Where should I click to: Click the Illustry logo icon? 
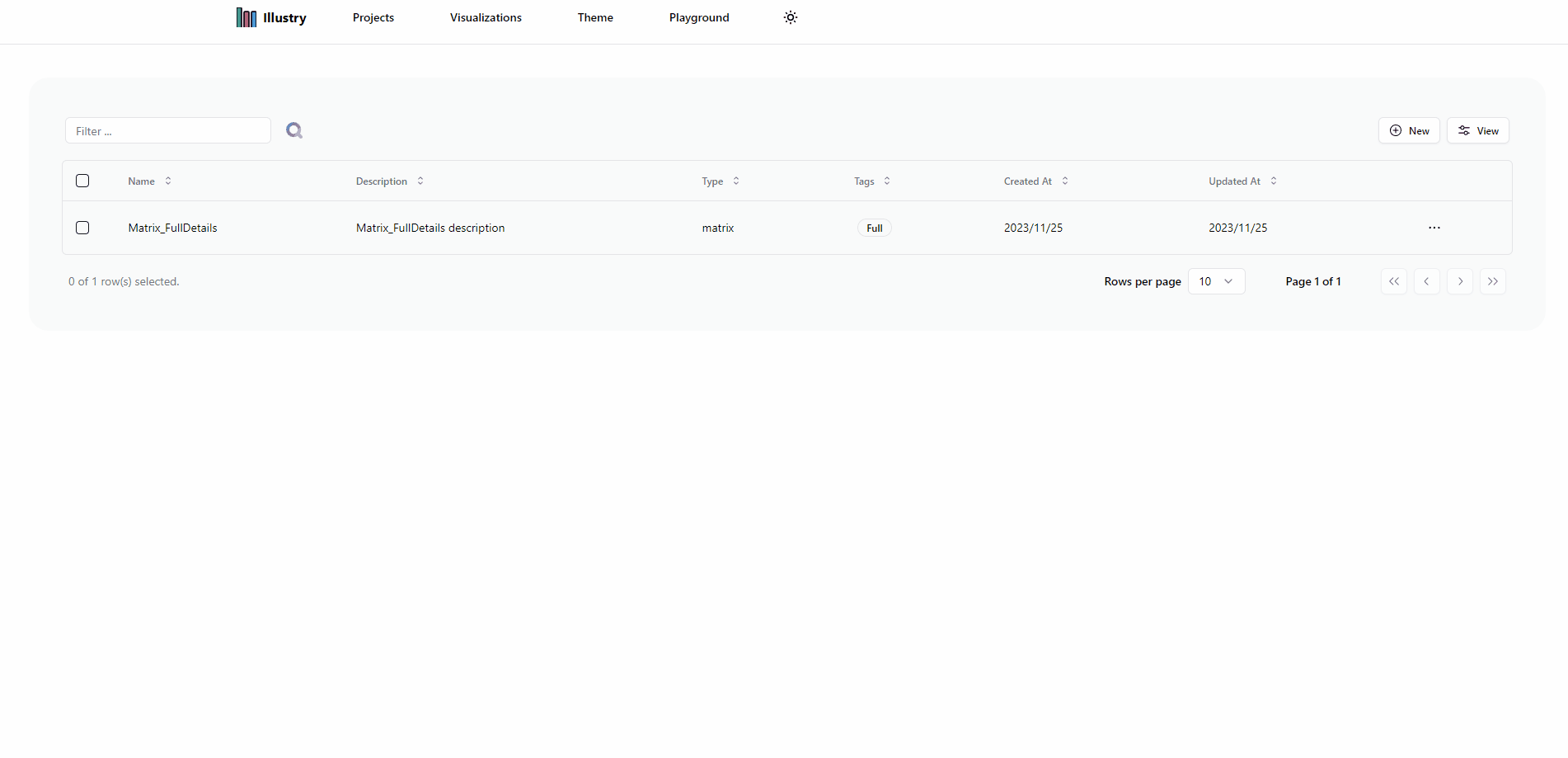[x=246, y=17]
